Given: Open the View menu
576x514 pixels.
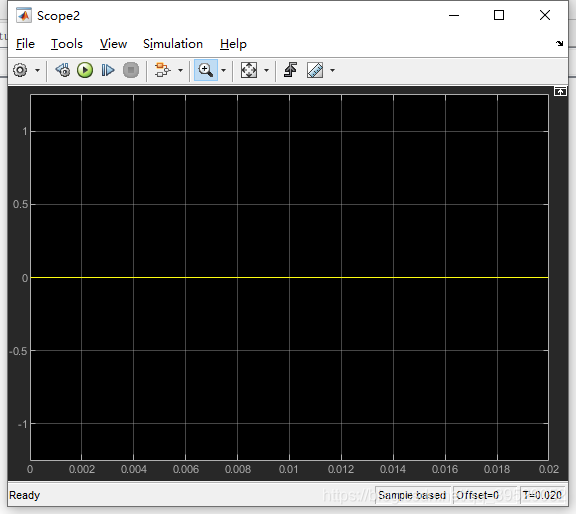Looking at the screenshot, I should click(114, 44).
